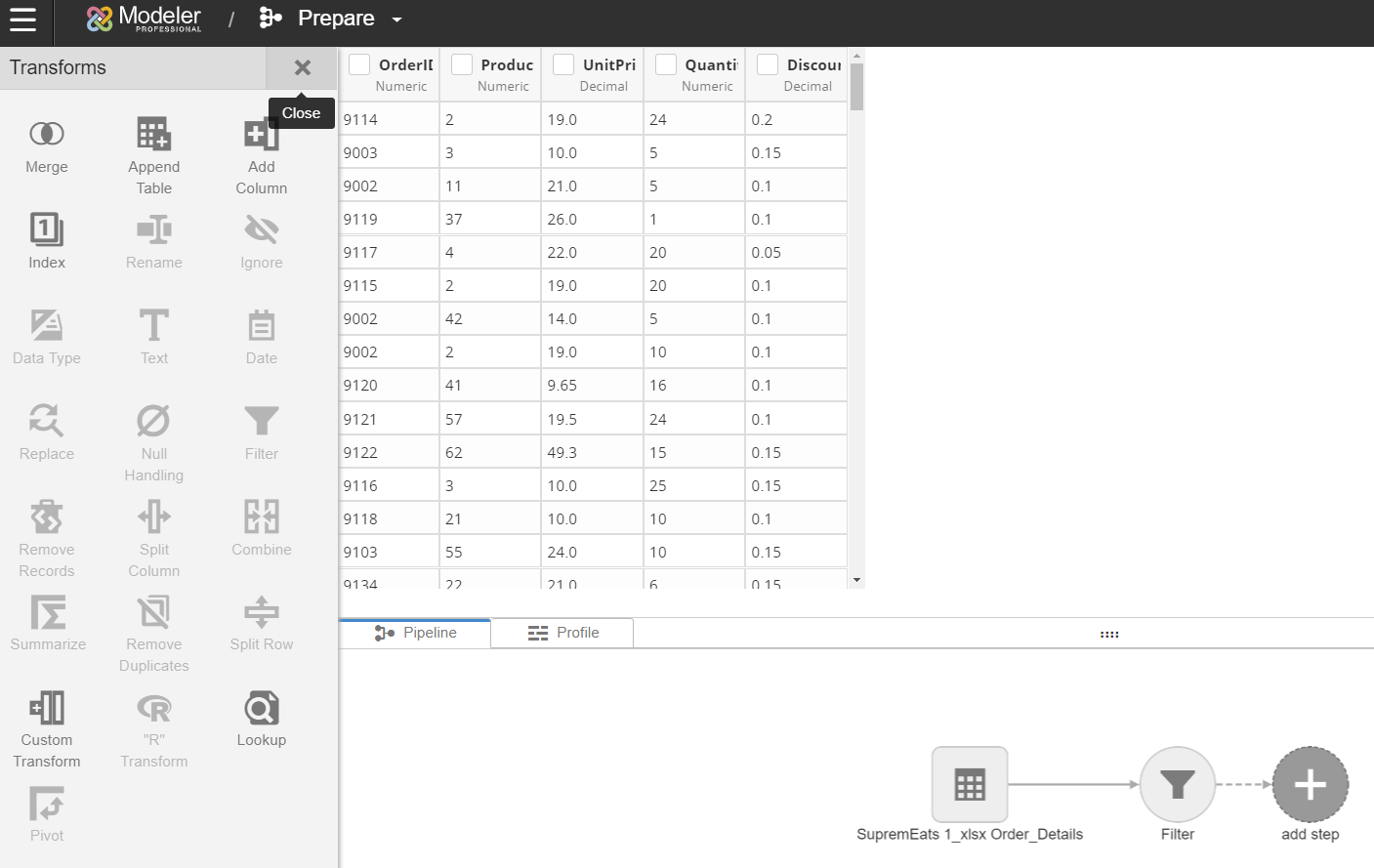Switch to the Pipeline tab
The height and width of the screenshot is (868, 1374).
point(415,633)
